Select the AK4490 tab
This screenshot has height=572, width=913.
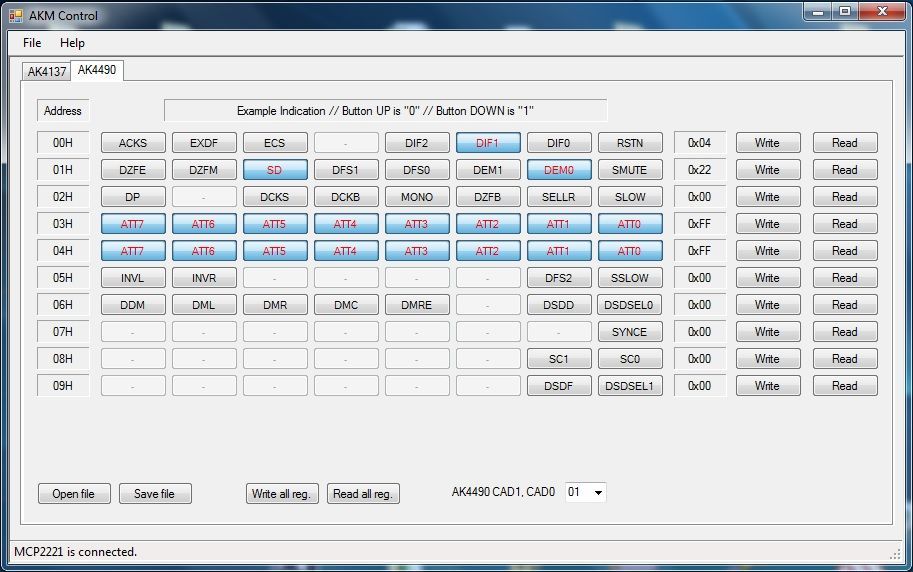(97, 70)
